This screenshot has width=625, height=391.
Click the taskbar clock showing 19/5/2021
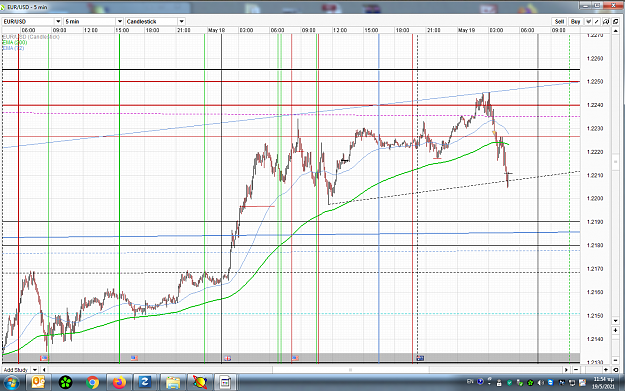tap(603, 383)
